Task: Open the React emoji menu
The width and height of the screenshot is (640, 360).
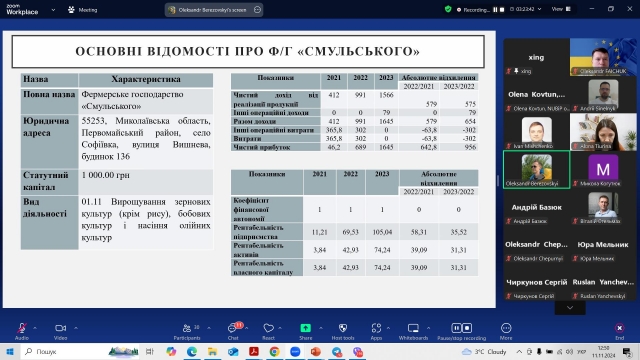Action: pyautogui.click(x=269, y=331)
